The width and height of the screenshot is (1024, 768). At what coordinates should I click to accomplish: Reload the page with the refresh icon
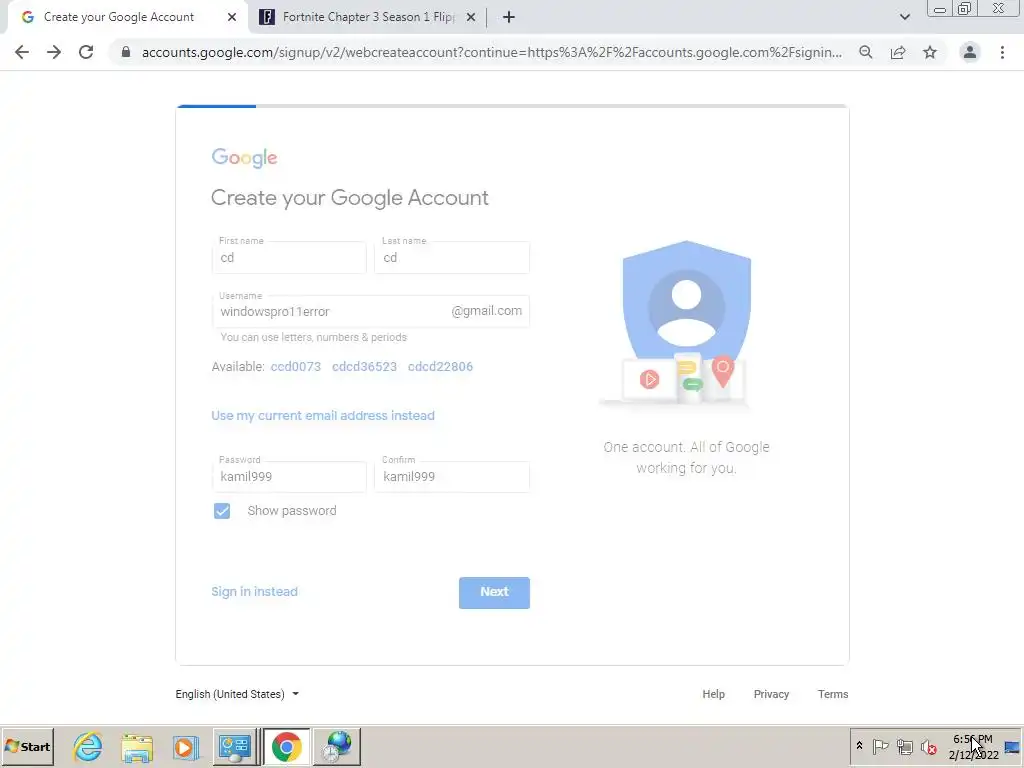click(x=86, y=52)
